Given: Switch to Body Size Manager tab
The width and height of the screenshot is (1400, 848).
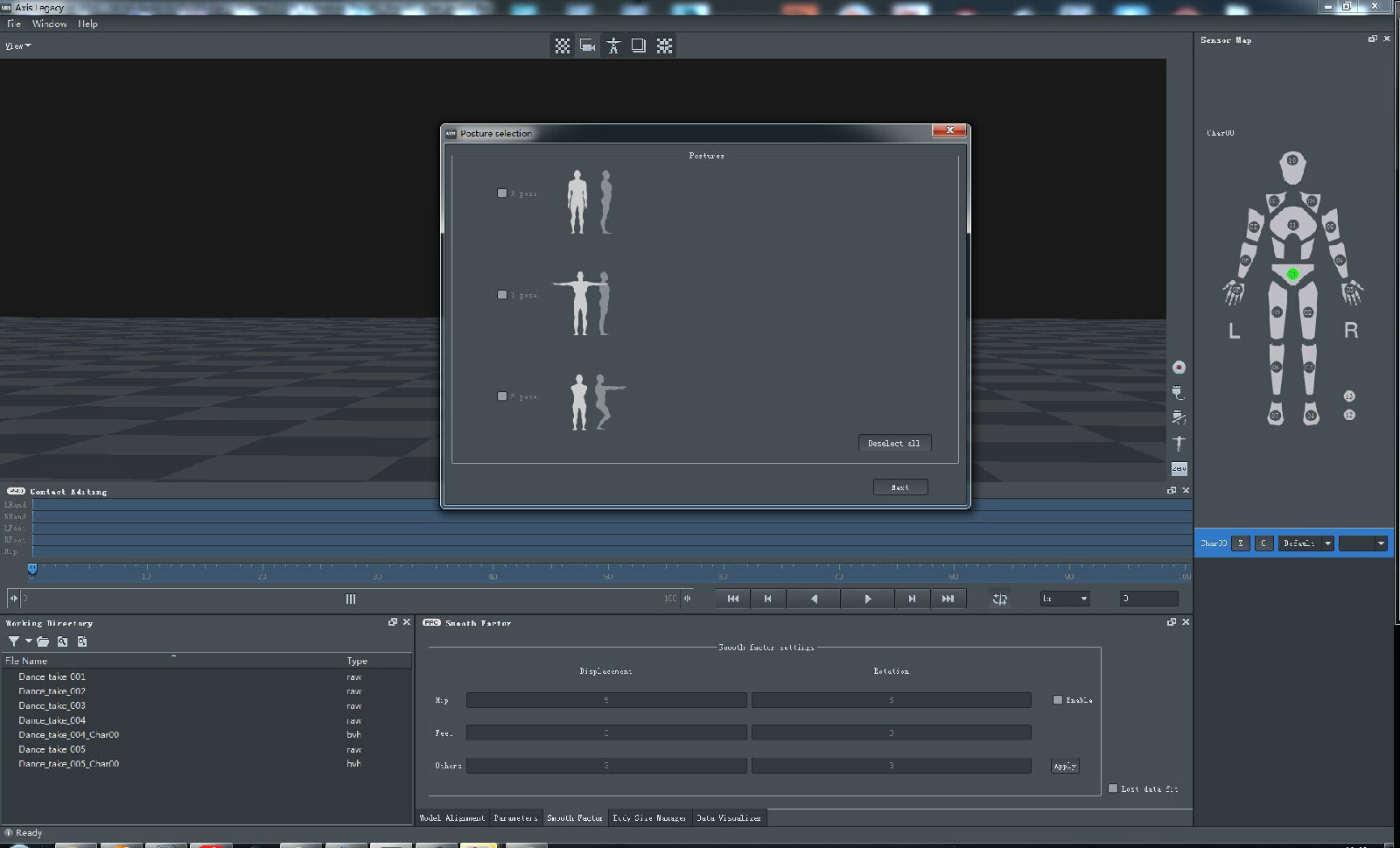Looking at the screenshot, I should tap(649, 817).
